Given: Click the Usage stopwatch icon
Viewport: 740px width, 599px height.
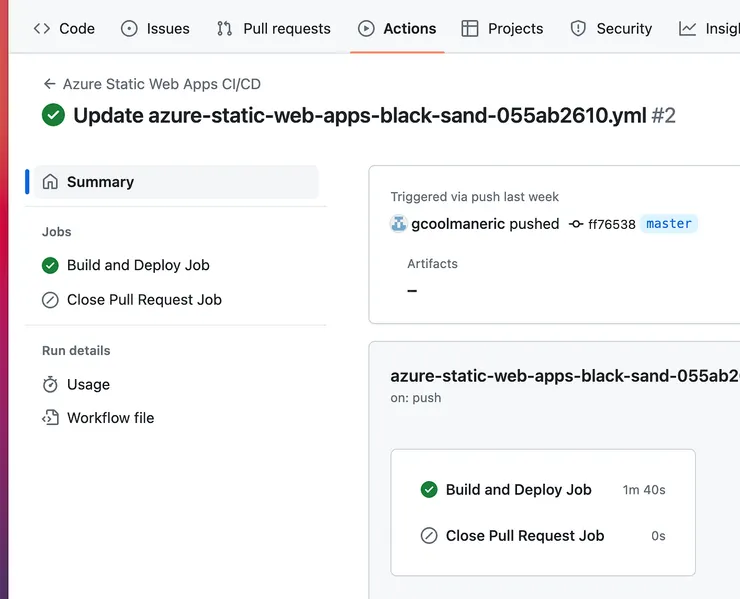Looking at the screenshot, I should [x=50, y=384].
